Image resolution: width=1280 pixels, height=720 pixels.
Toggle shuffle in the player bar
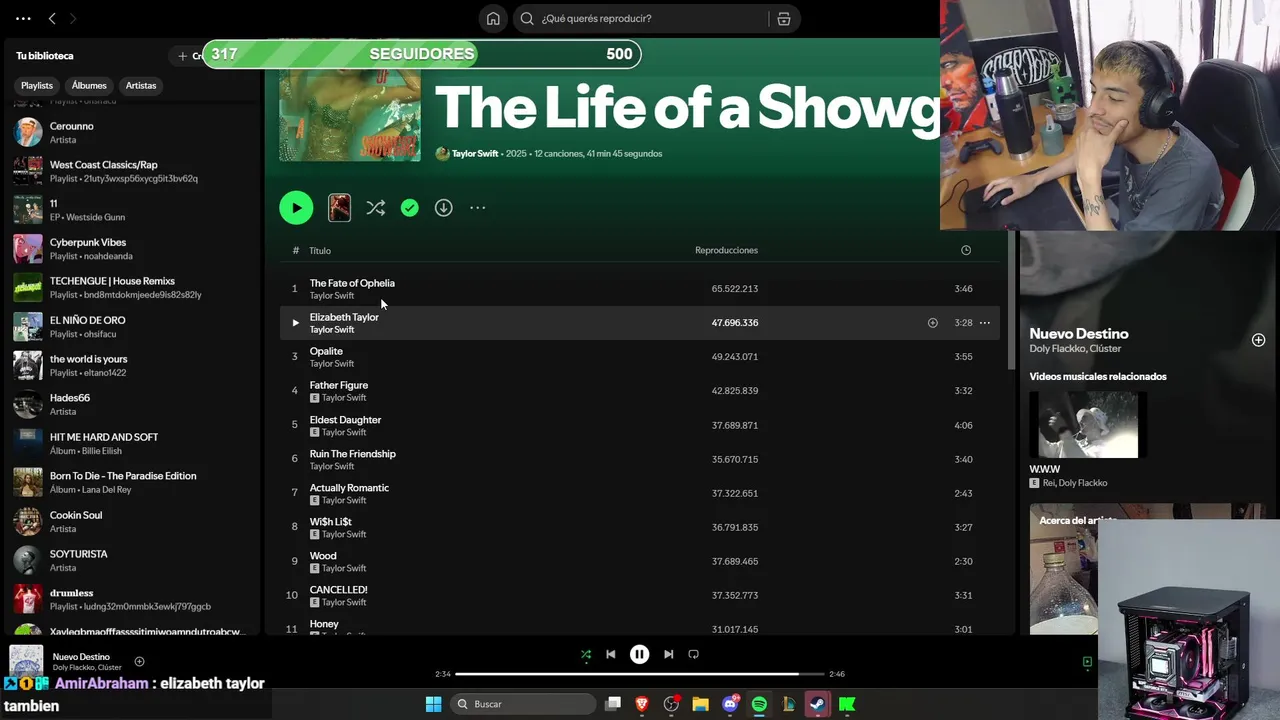pos(586,655)
